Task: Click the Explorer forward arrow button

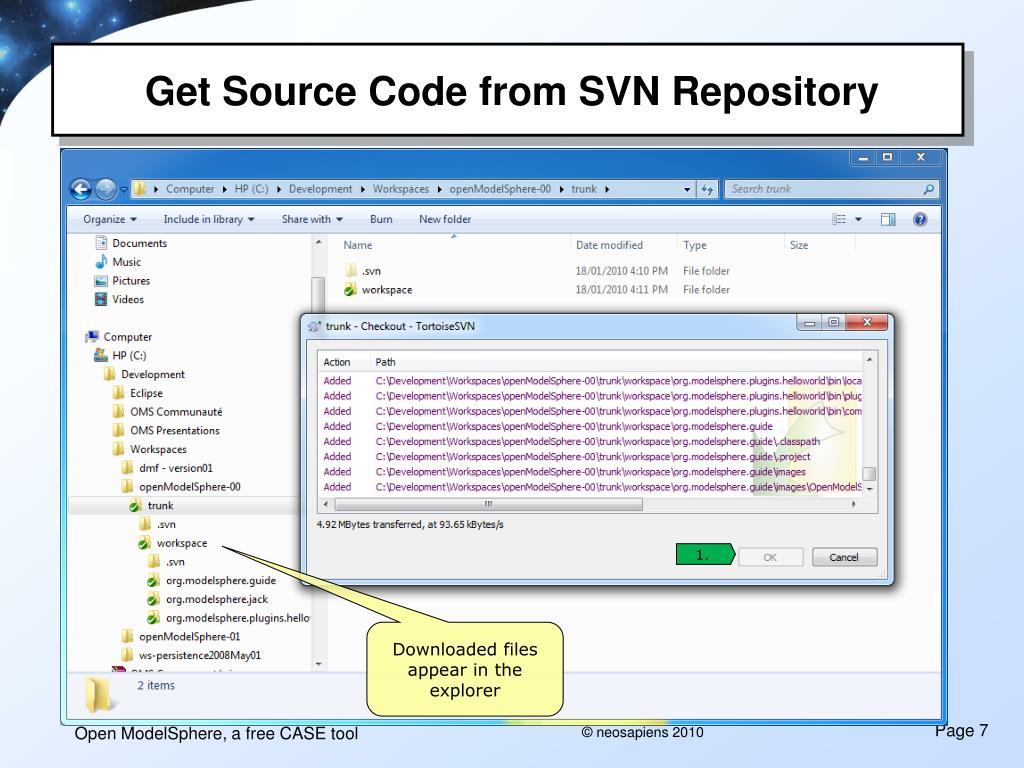Action: tap(105, 189)
